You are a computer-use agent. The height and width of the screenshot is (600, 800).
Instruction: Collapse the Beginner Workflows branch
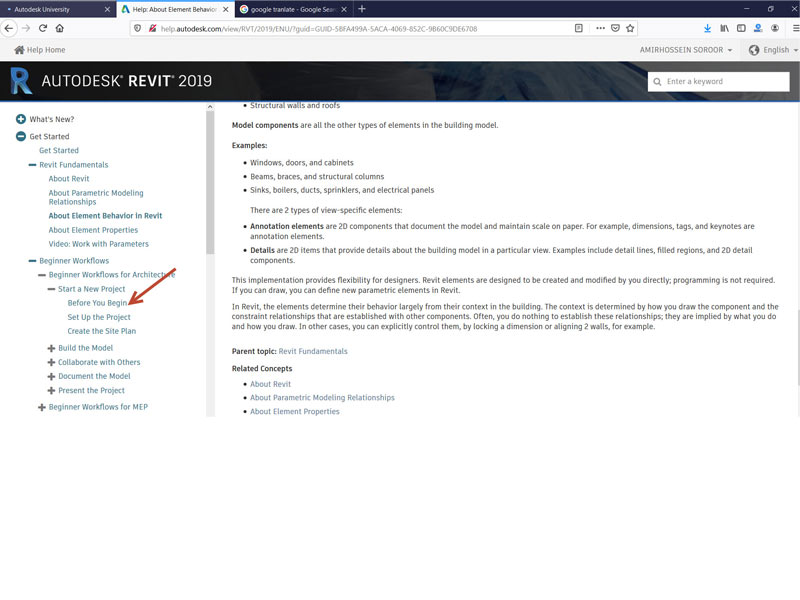click(x=32, y=261)
